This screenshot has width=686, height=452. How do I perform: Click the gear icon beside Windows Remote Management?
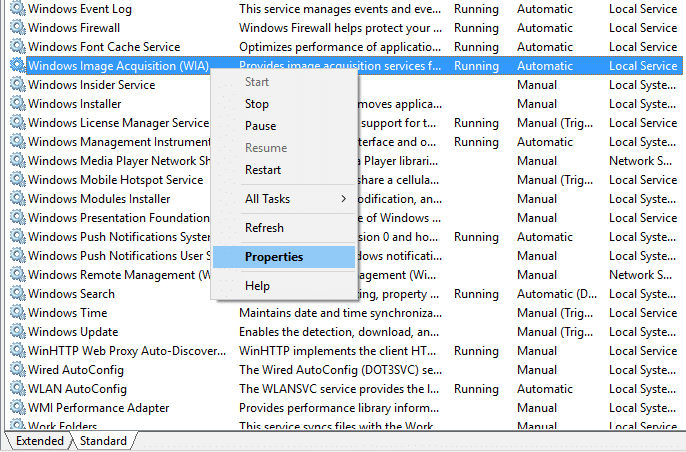18,275
